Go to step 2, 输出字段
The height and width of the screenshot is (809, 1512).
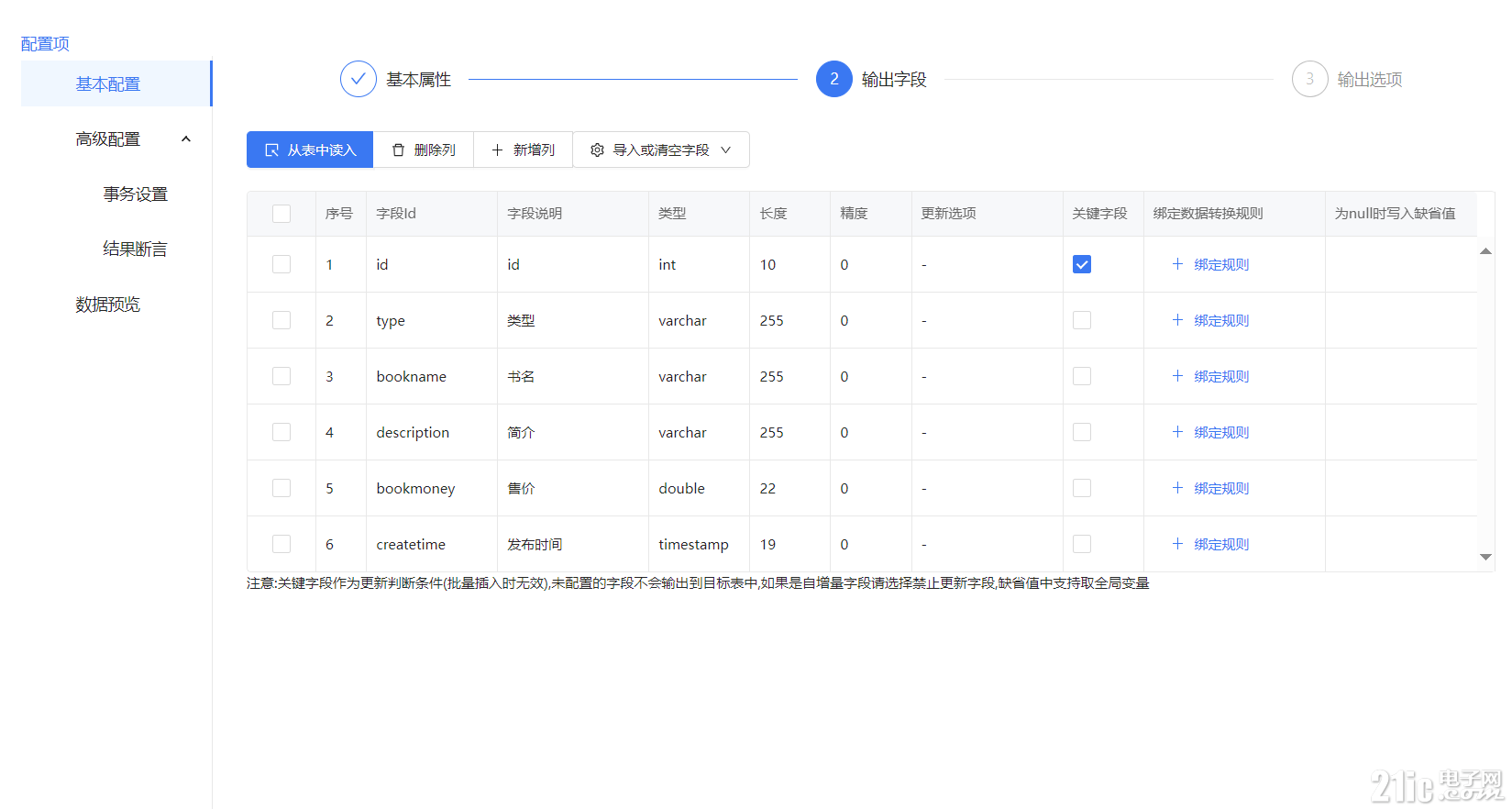871,79
